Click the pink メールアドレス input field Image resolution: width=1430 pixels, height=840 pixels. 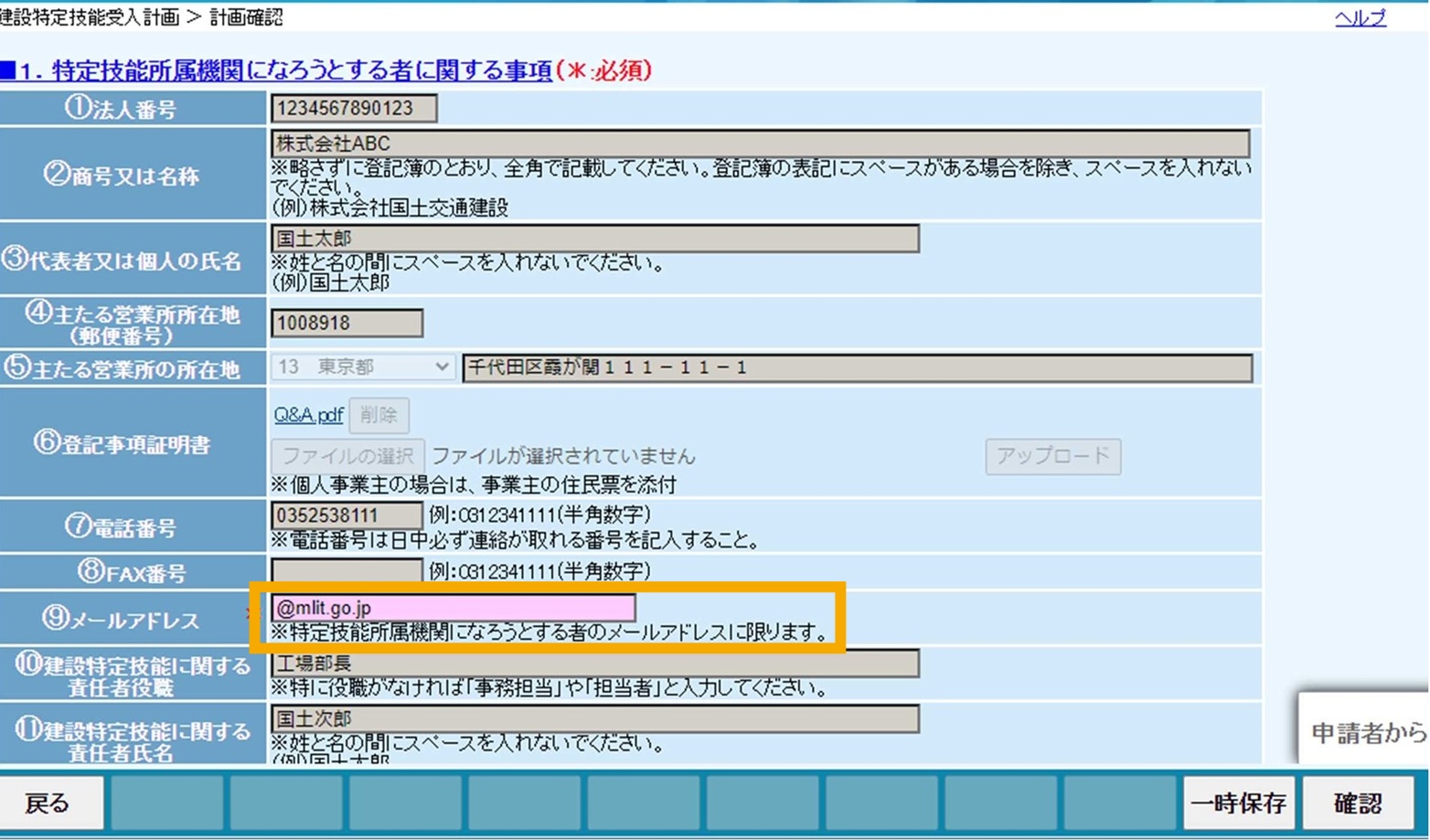454,608
